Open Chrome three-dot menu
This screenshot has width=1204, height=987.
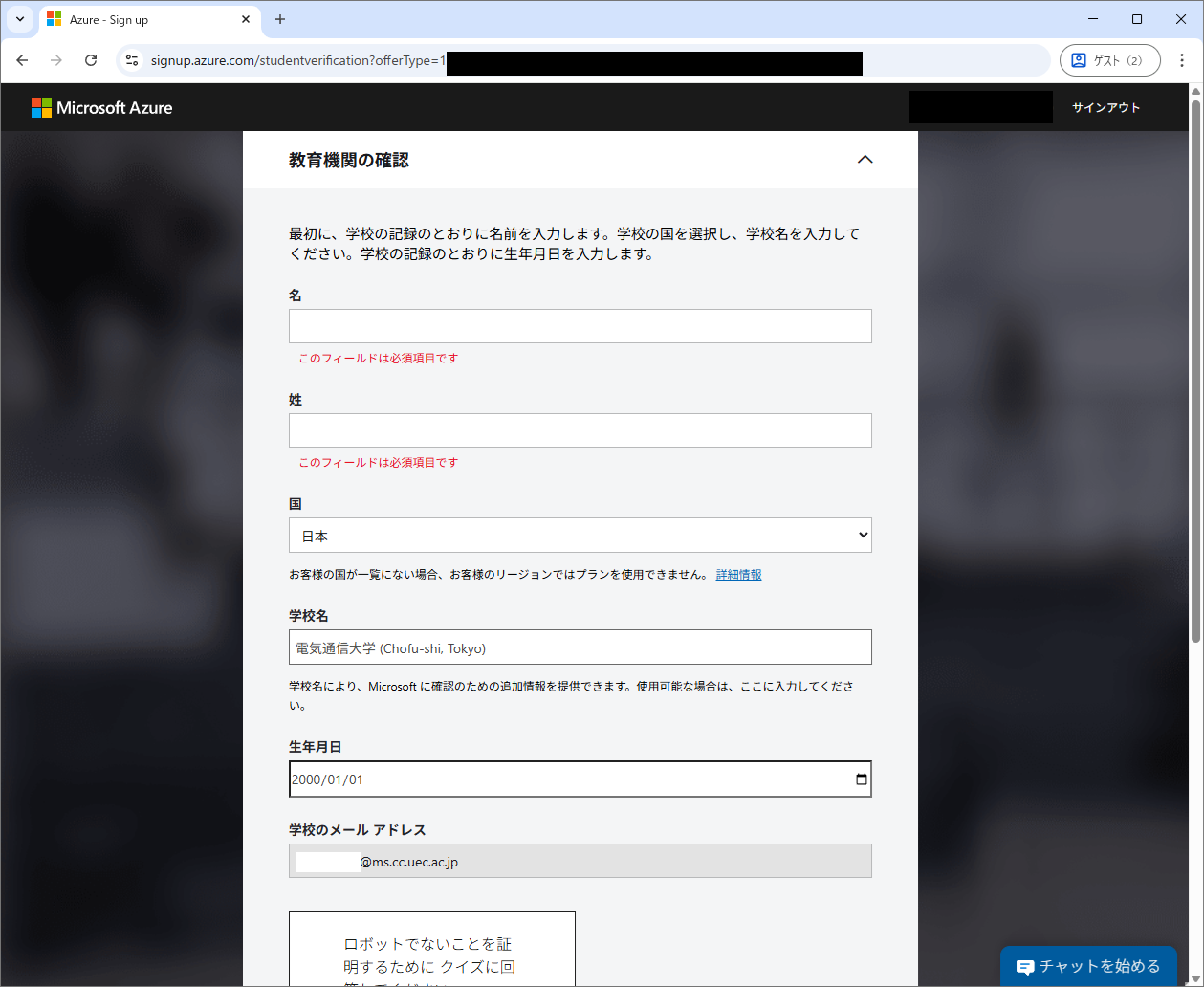(1182, 60)
